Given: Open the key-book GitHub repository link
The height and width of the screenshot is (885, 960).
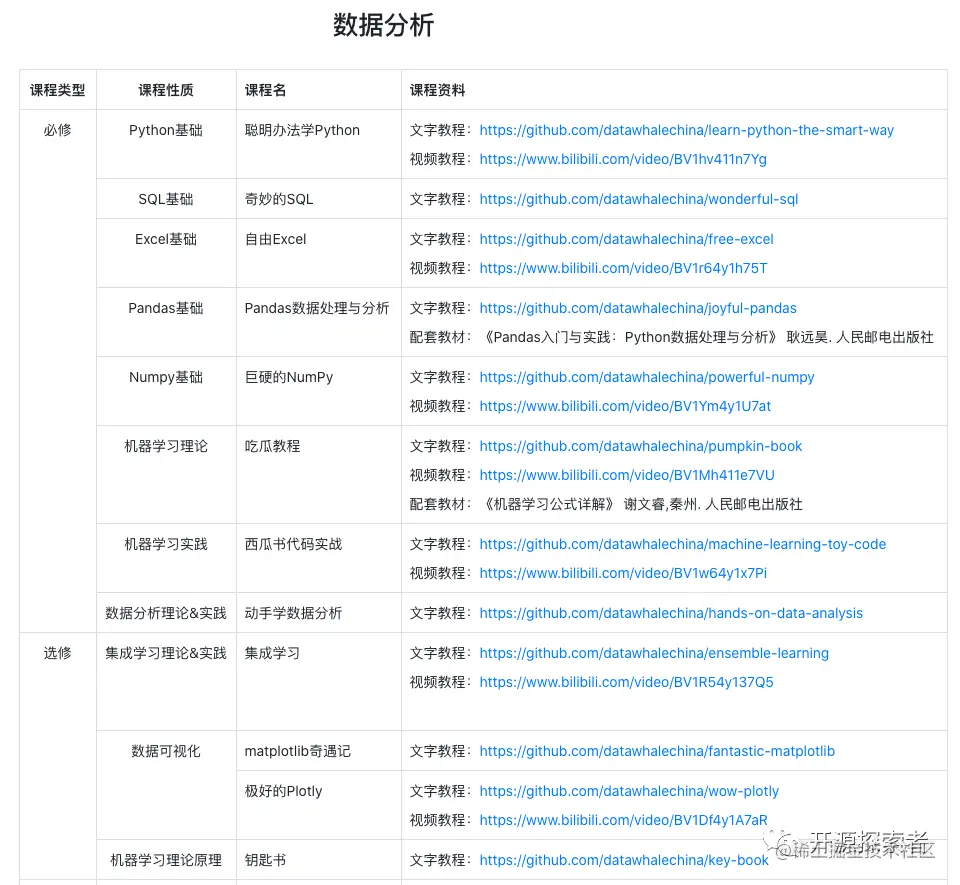Looking at the screenshot, I should [x=624, y=859].
